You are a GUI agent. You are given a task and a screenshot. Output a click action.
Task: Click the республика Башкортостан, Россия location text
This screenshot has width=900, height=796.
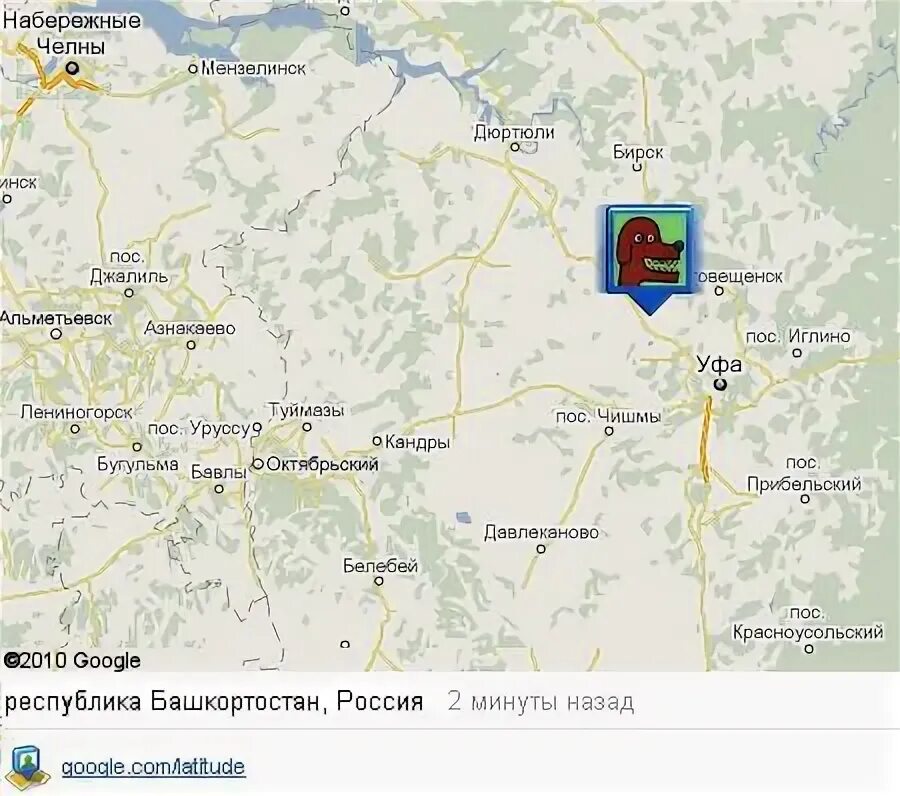(214, 702)
